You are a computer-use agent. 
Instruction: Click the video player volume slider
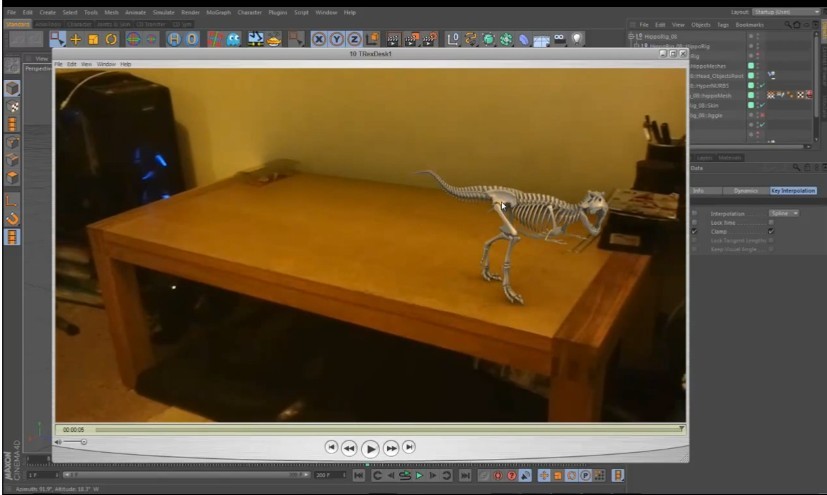coord(74,442)
